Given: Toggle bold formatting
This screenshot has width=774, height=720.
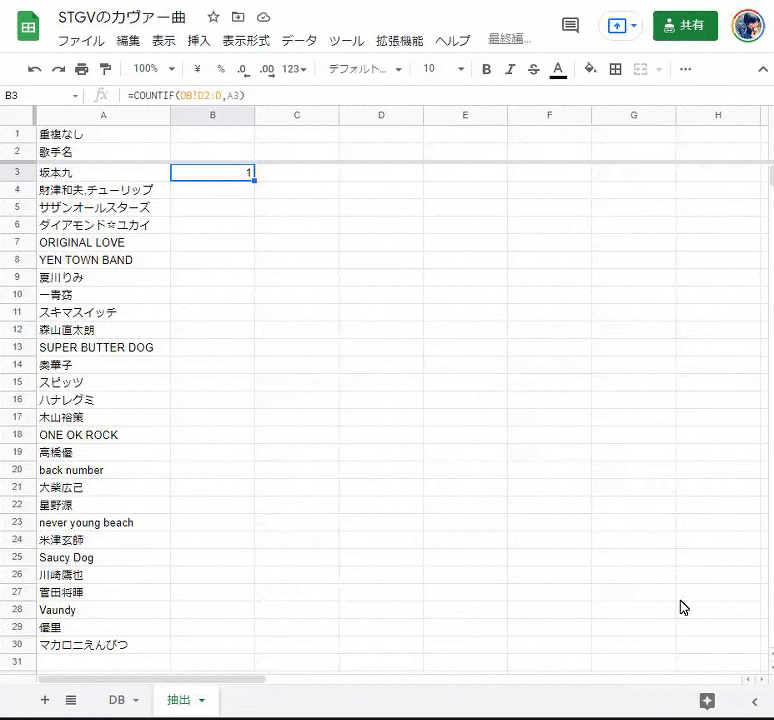Looking at the screenshot, I should click(487, 69).
